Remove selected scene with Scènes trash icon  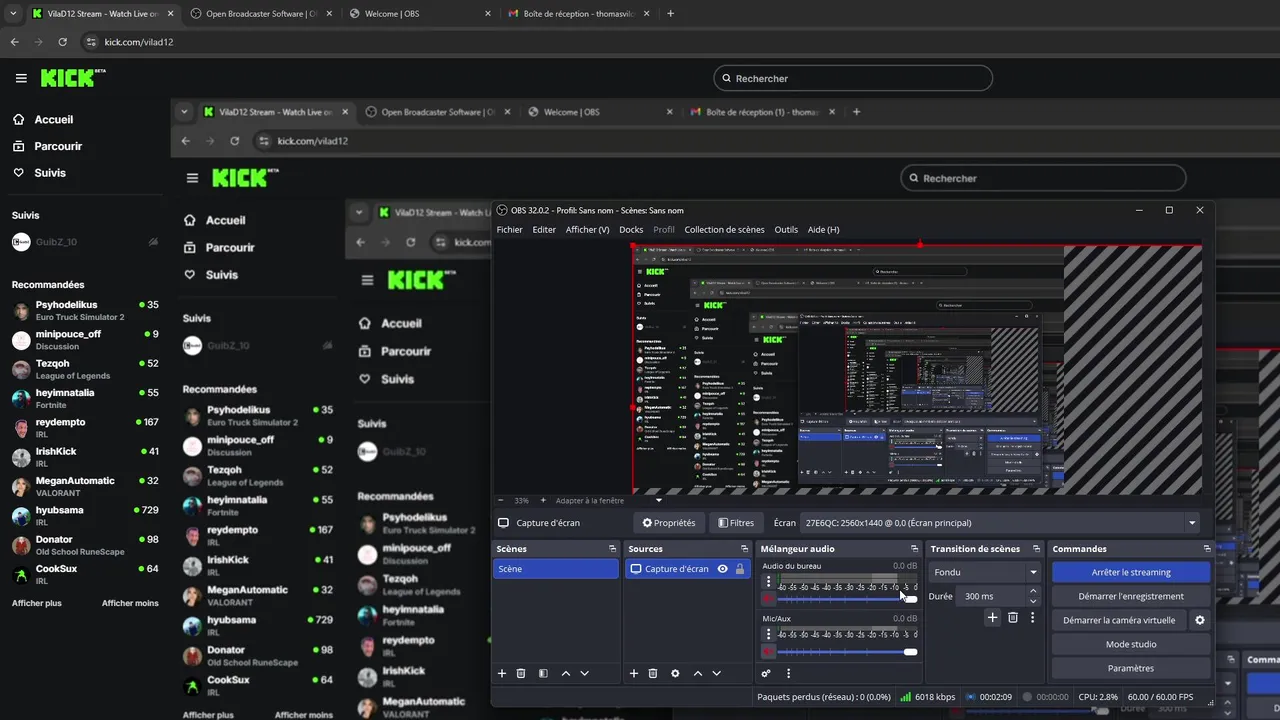pyautogui.click(x=521, y=673)
